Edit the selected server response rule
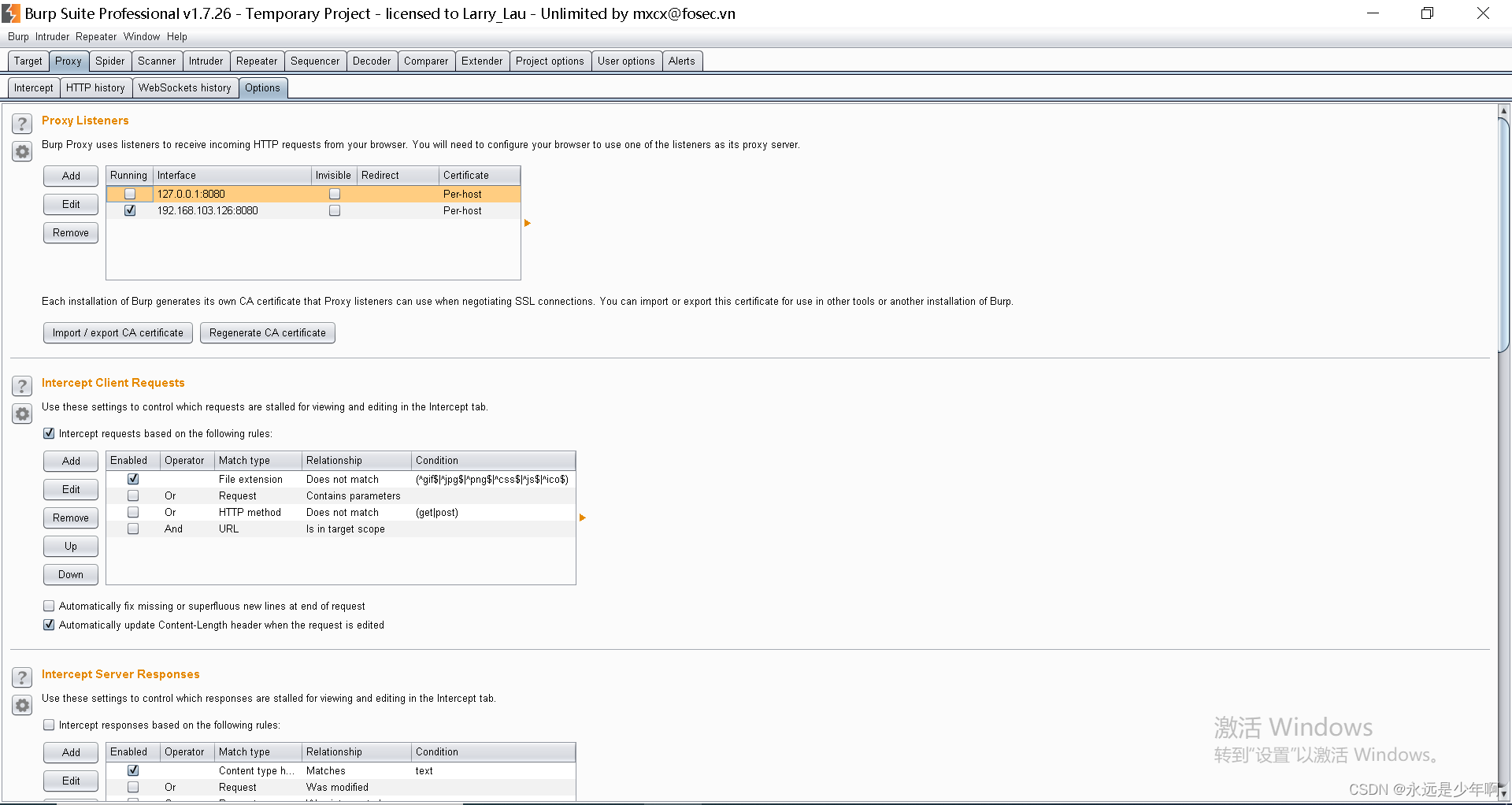This screenshot has width=1512, height=805. click(x=71, y=781)
